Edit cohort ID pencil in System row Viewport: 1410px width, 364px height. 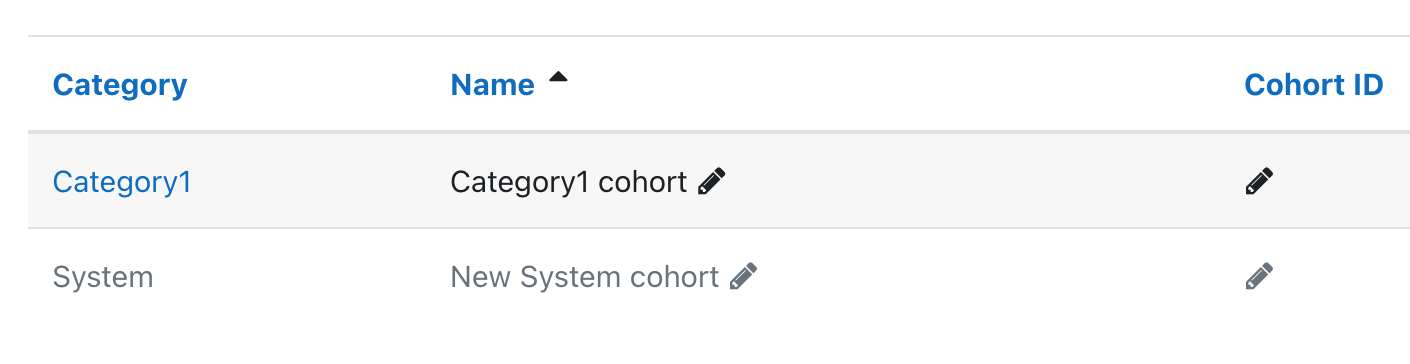tap(1259, 276)
